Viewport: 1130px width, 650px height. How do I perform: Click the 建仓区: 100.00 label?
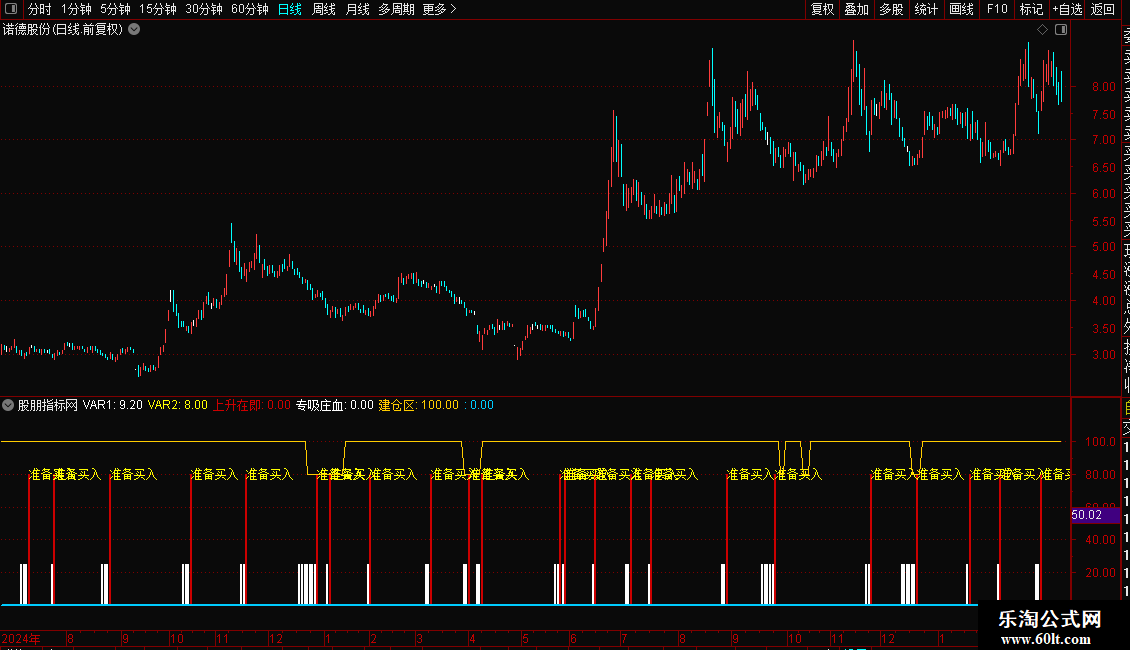click(x=418, y=405)
